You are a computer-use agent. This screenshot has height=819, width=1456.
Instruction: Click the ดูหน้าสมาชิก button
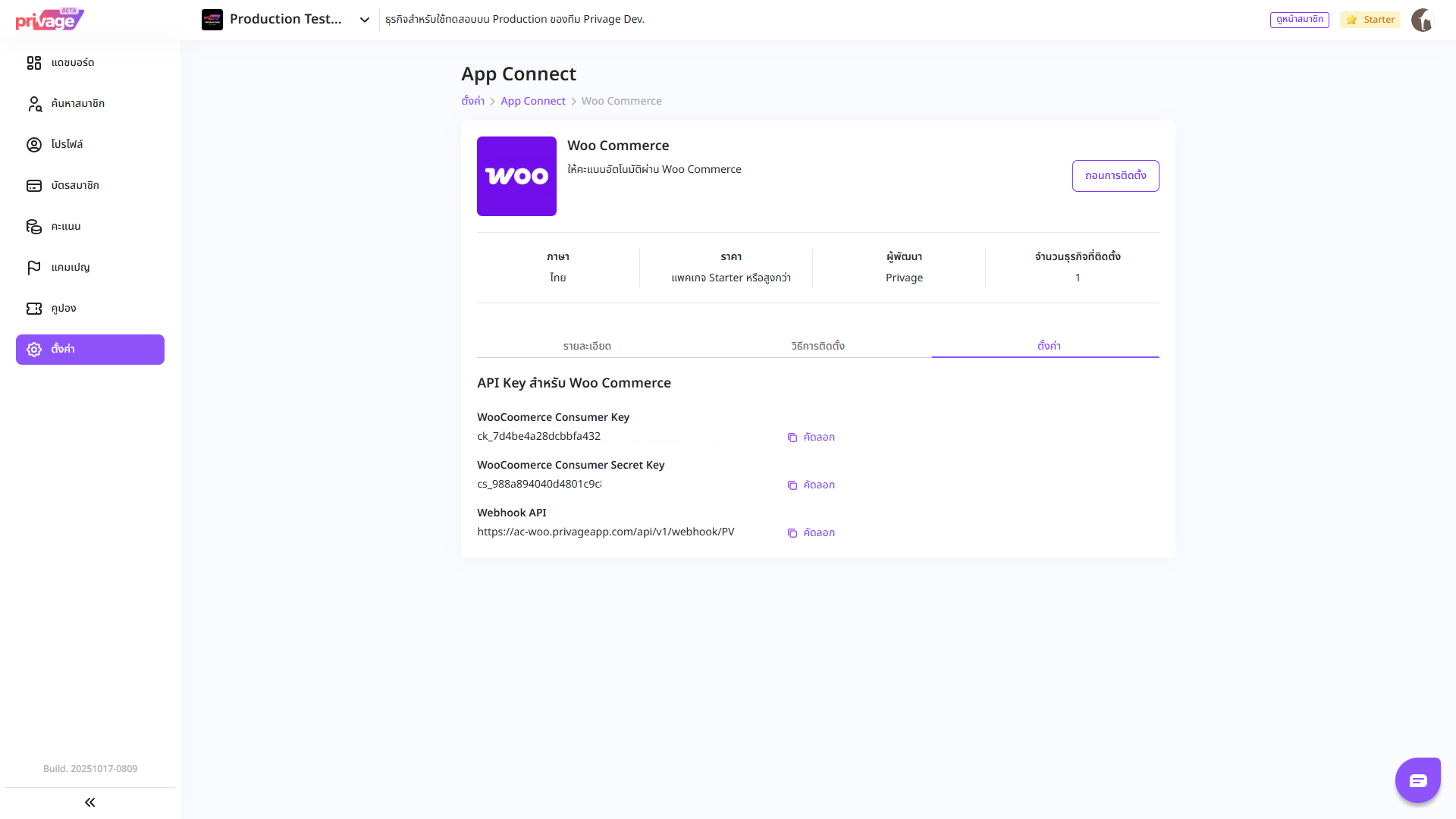1299,20
